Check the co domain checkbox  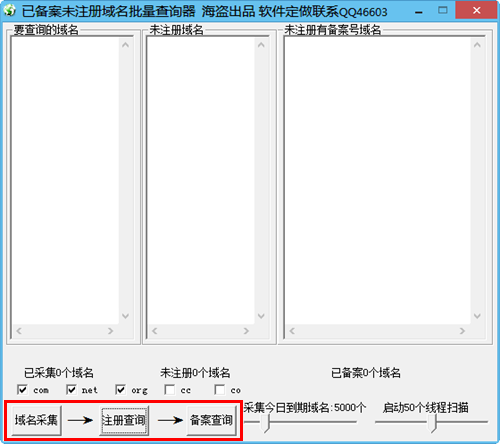(x=219, y=389)
